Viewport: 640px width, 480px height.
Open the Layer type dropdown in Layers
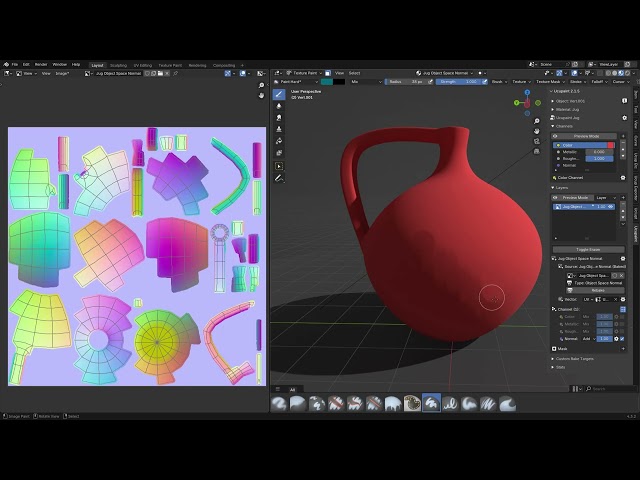click(606, 198)
